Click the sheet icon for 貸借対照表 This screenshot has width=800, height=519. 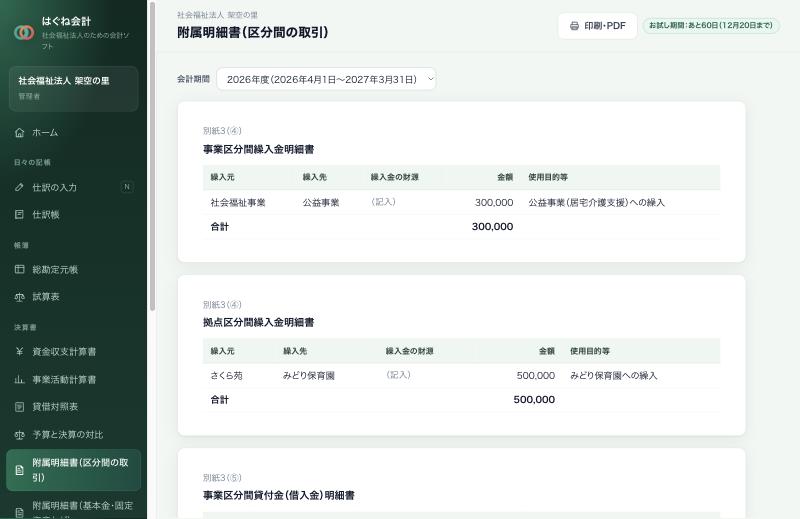pos(19,407)
